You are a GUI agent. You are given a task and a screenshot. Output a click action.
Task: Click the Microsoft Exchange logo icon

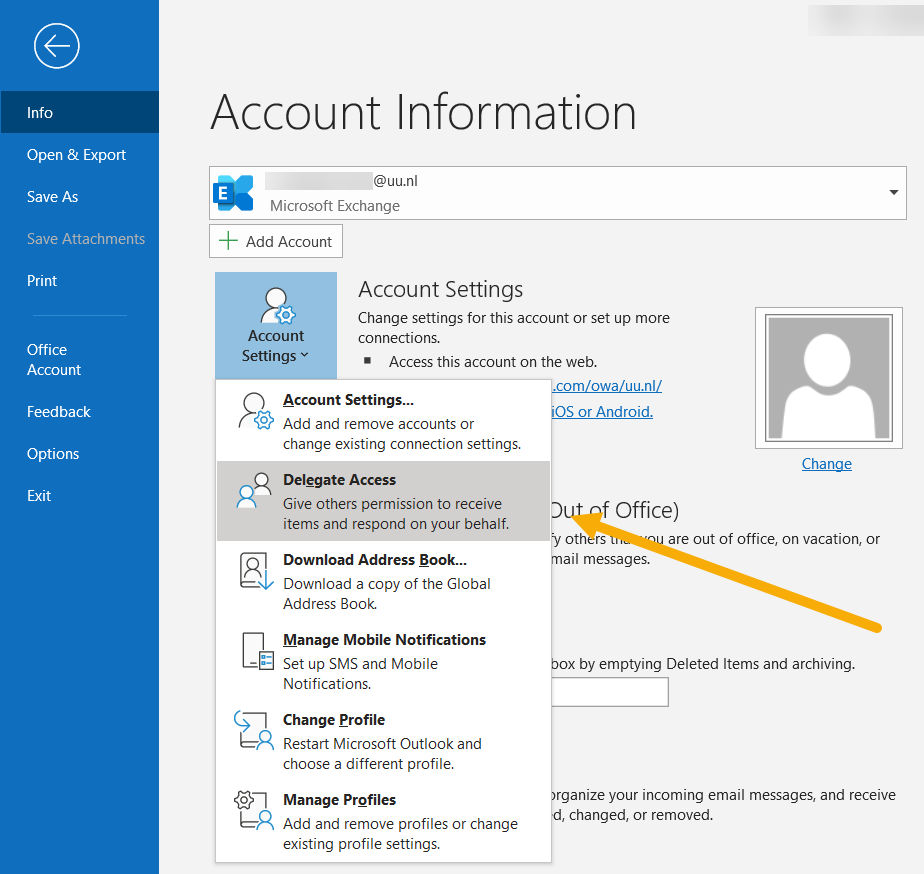[x=233, y=193]
